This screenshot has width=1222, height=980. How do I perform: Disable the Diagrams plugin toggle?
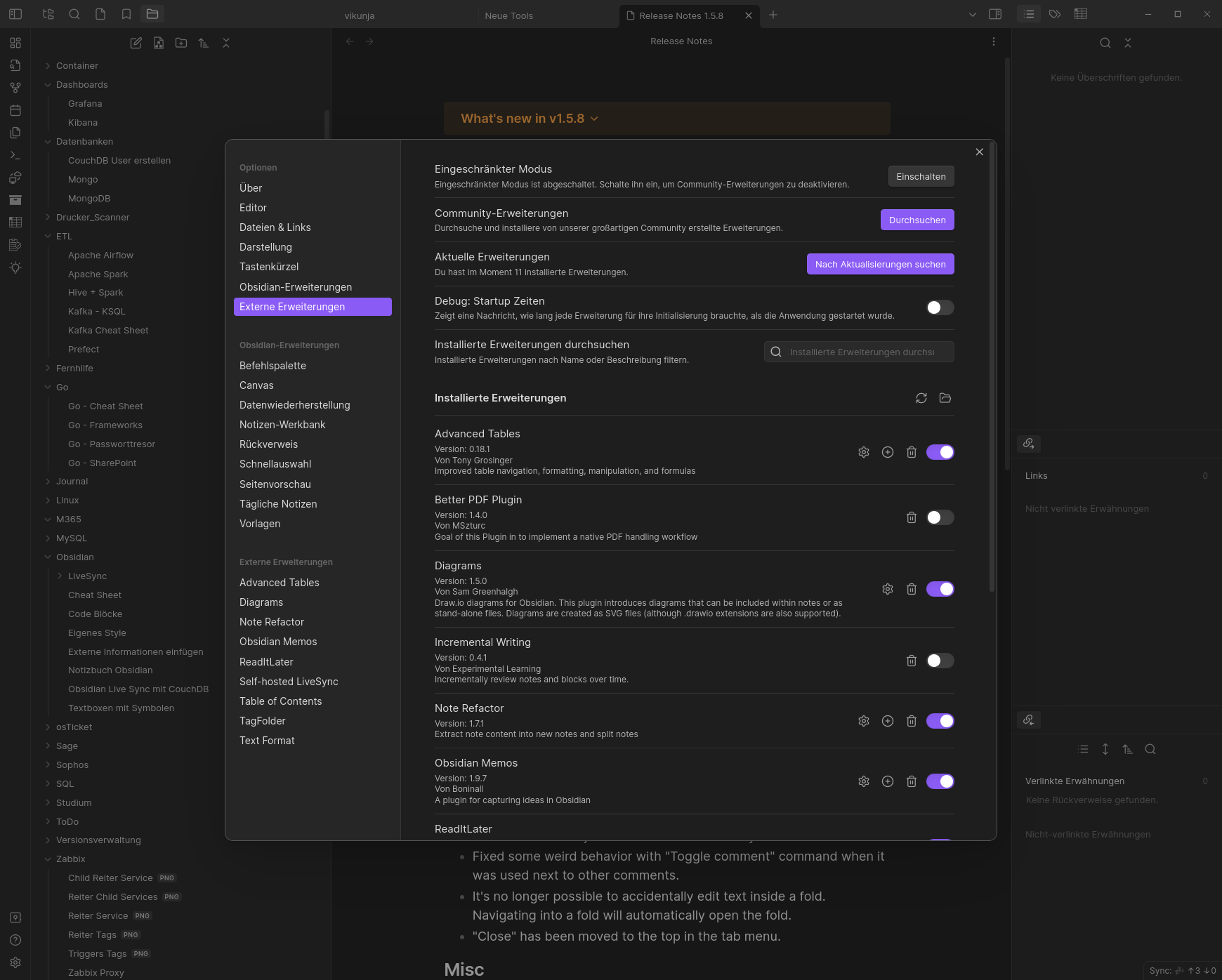pos(940,589)
